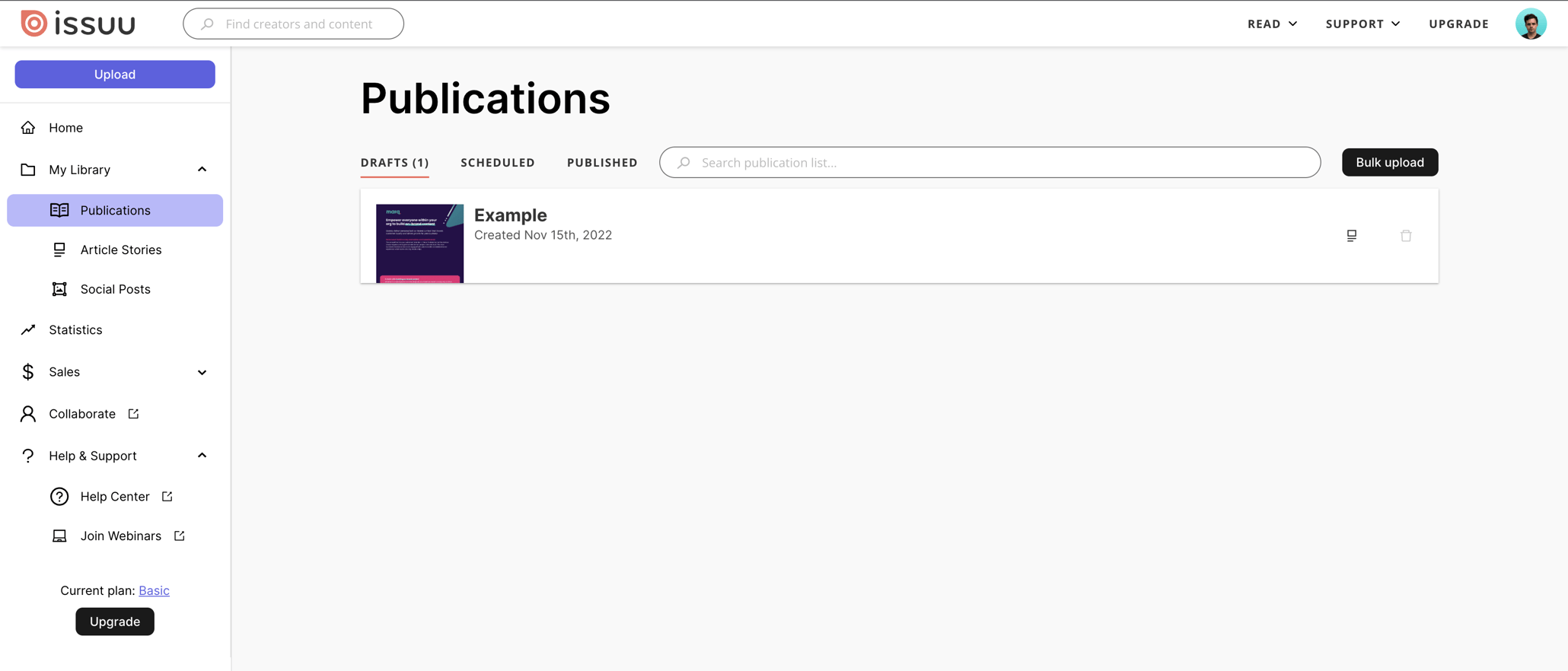Expand the Sales section

(202, 372)
